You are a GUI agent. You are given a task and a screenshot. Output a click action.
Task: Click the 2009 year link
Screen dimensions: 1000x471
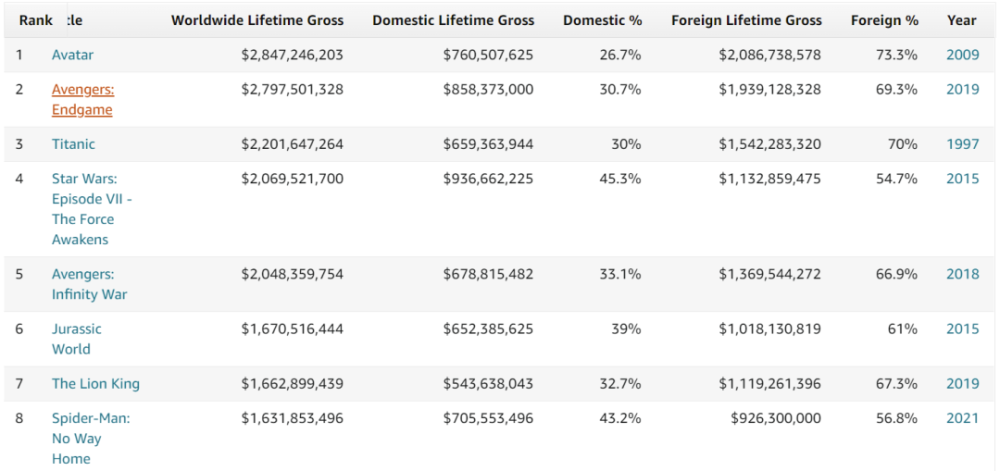pos(963,54)
